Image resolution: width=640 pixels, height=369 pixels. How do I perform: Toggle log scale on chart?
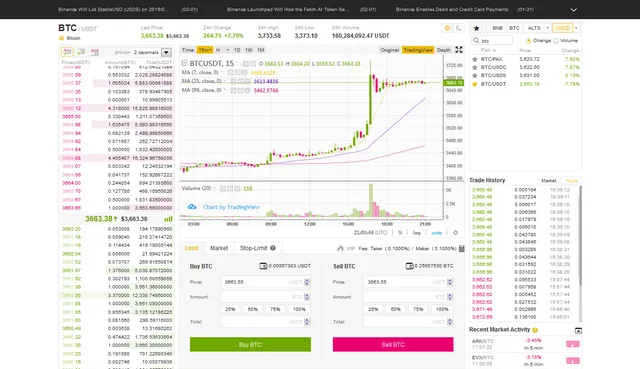pyautogui.click(x=417, y=233)
